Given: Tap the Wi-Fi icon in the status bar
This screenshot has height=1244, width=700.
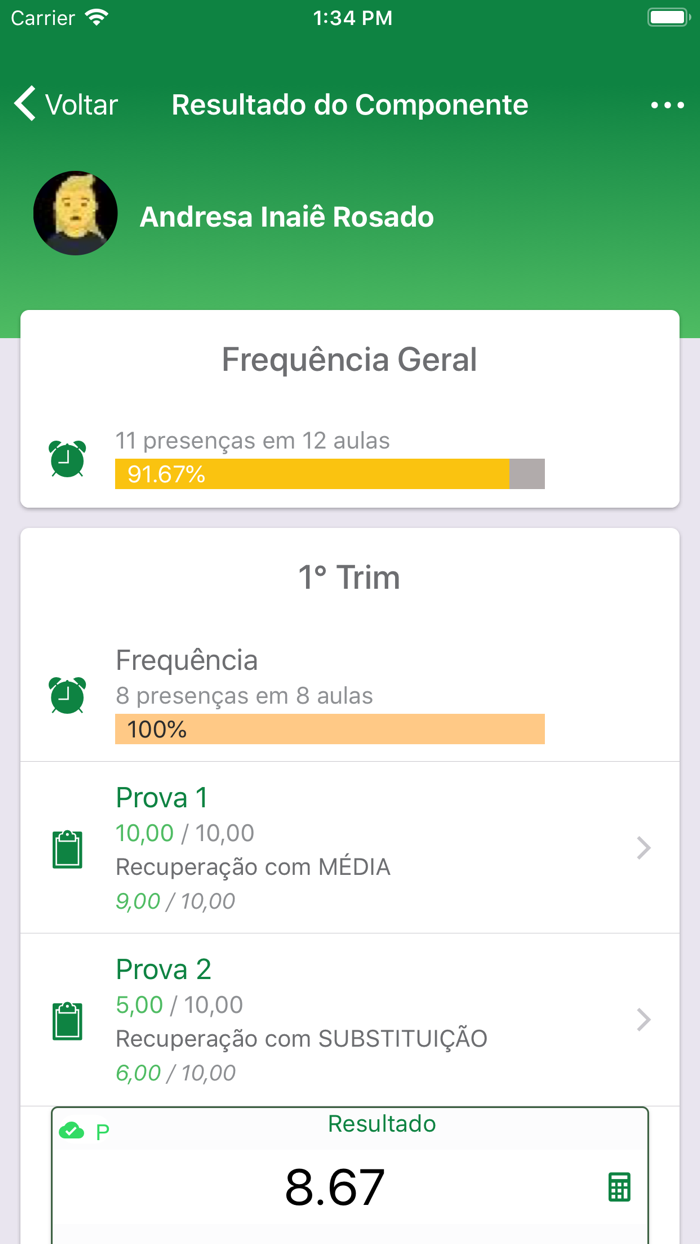Looking at the screenshot, I should pos(97,16).
